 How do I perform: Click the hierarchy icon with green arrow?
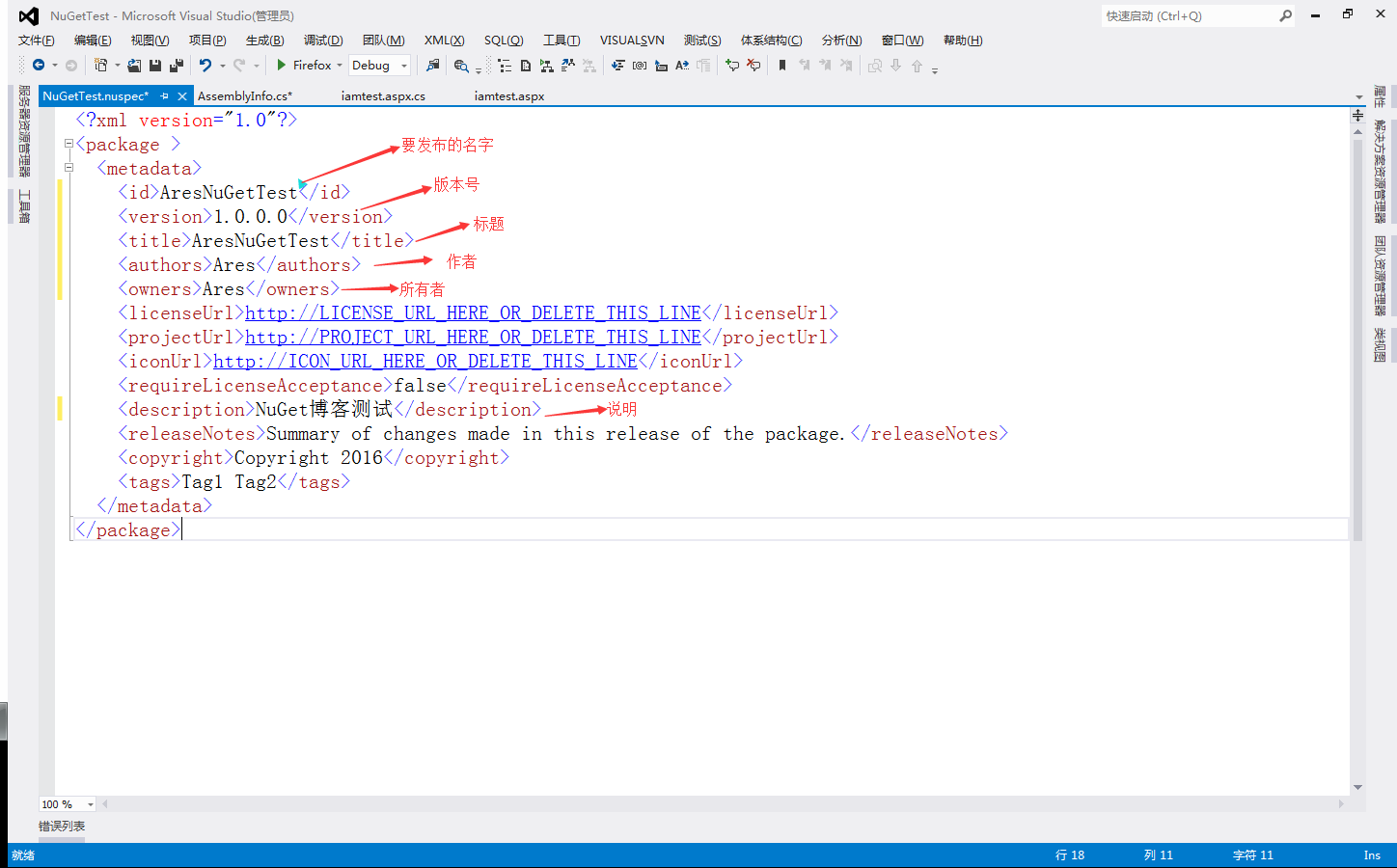(x=547, y=66)
